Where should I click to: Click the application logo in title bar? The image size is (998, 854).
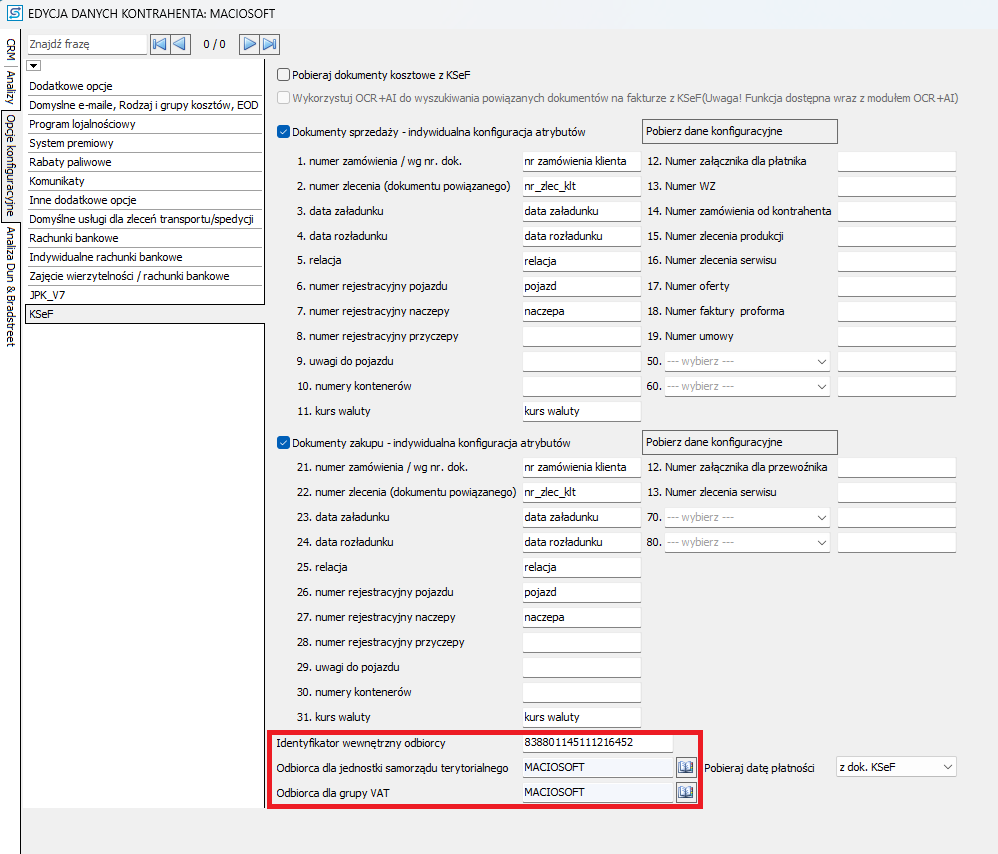14,13
